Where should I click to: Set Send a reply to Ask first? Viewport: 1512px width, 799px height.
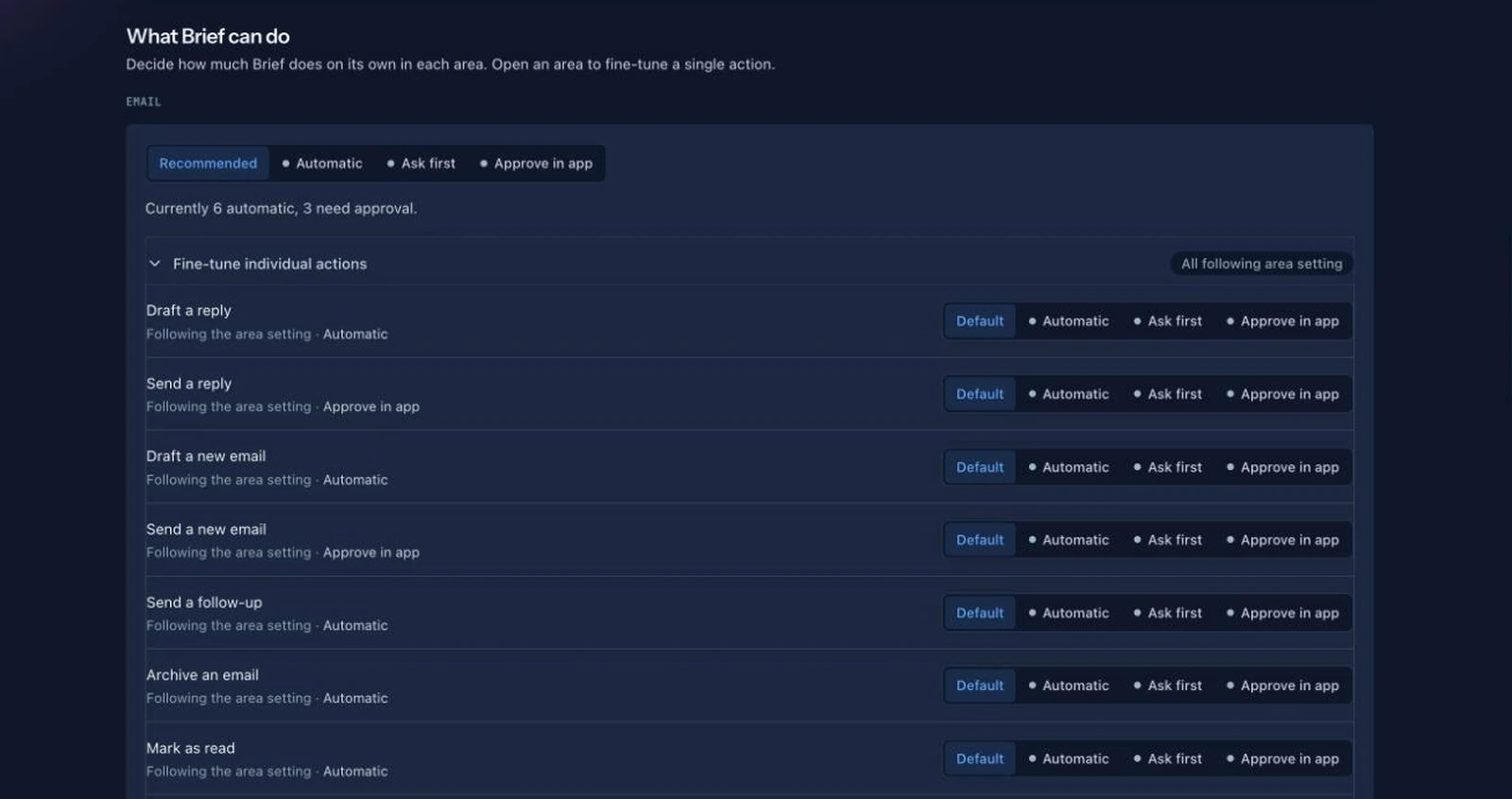(1168, 394)
